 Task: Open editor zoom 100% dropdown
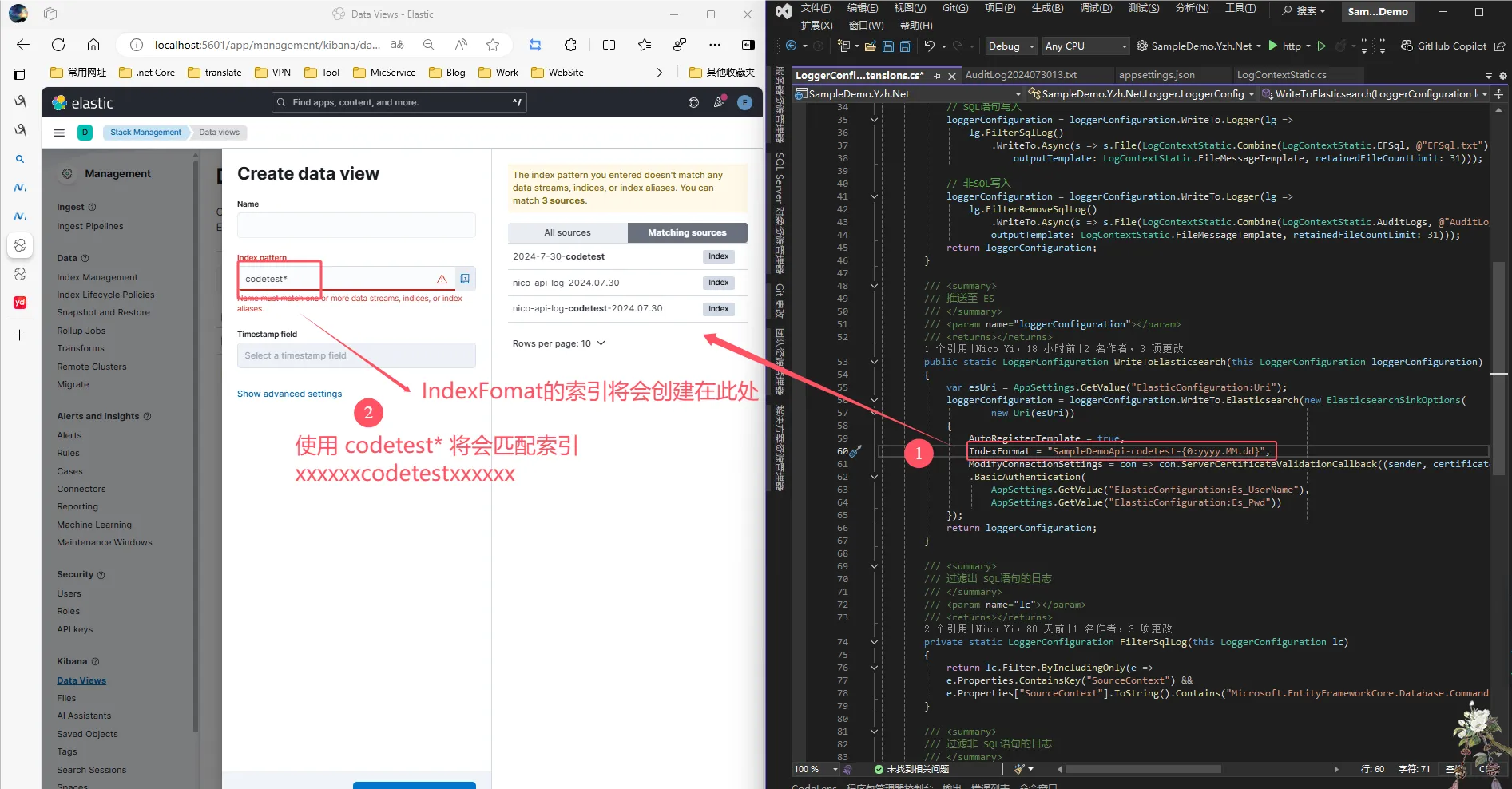tap(816, 769)
